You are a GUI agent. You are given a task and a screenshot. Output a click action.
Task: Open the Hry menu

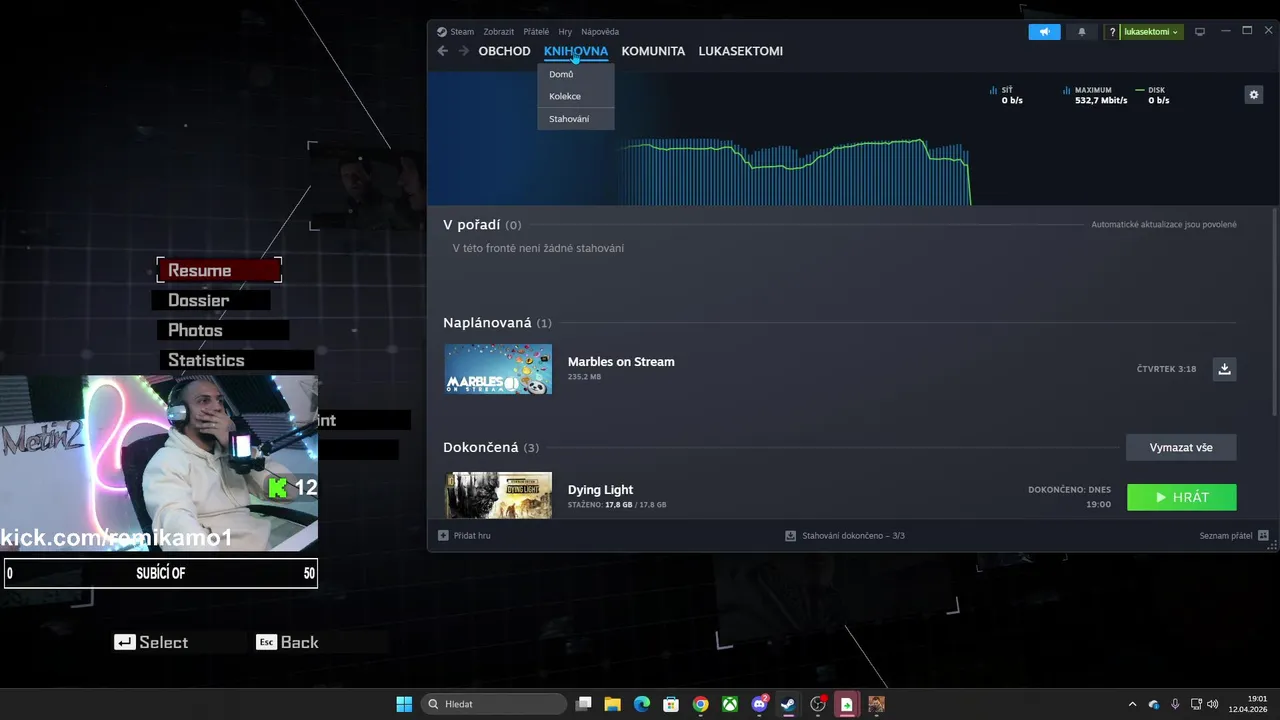coord(565,32)
